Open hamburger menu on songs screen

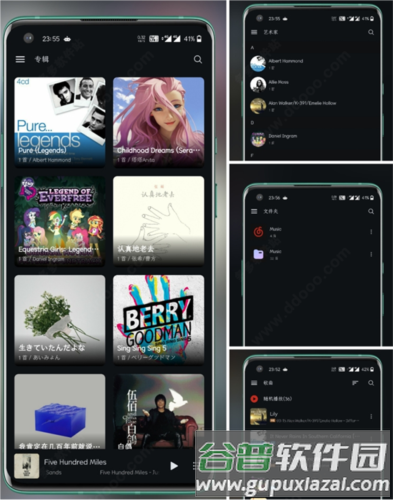254,383
